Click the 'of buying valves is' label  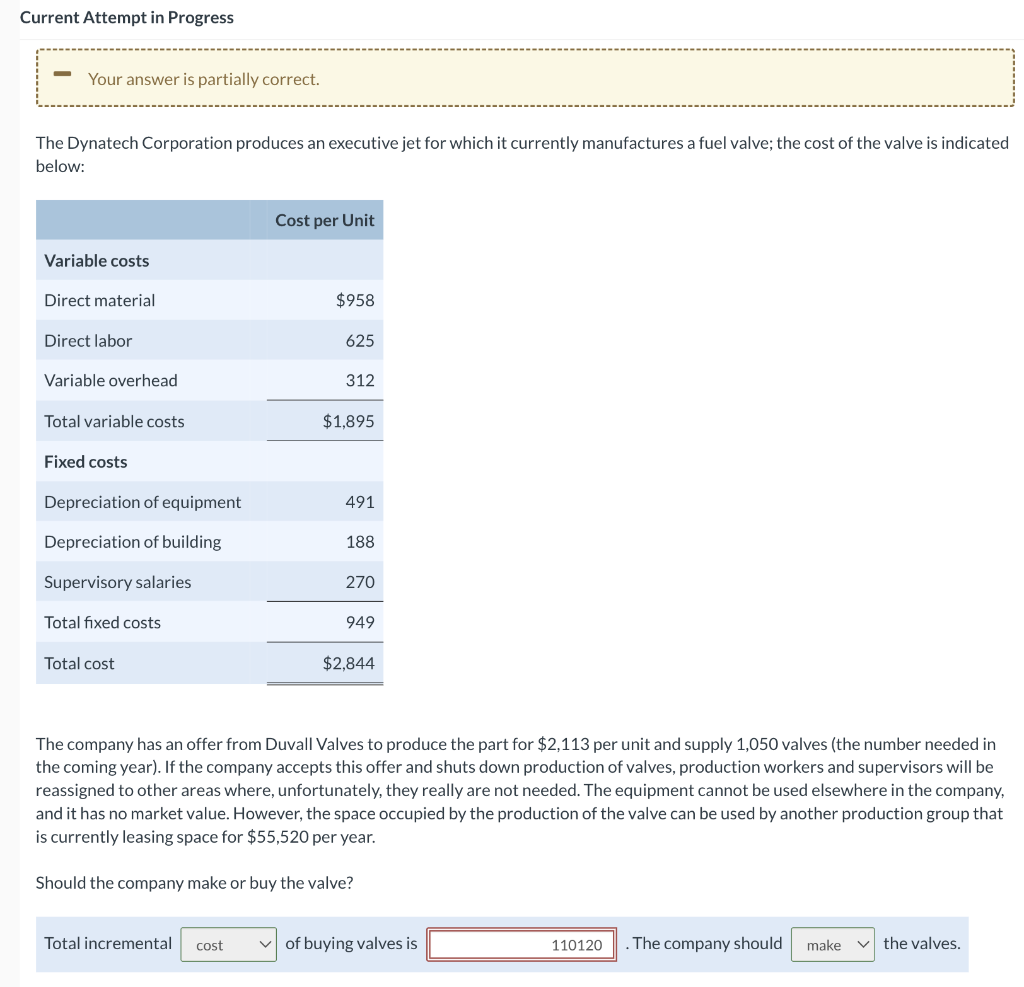click(x=351, y=943)
